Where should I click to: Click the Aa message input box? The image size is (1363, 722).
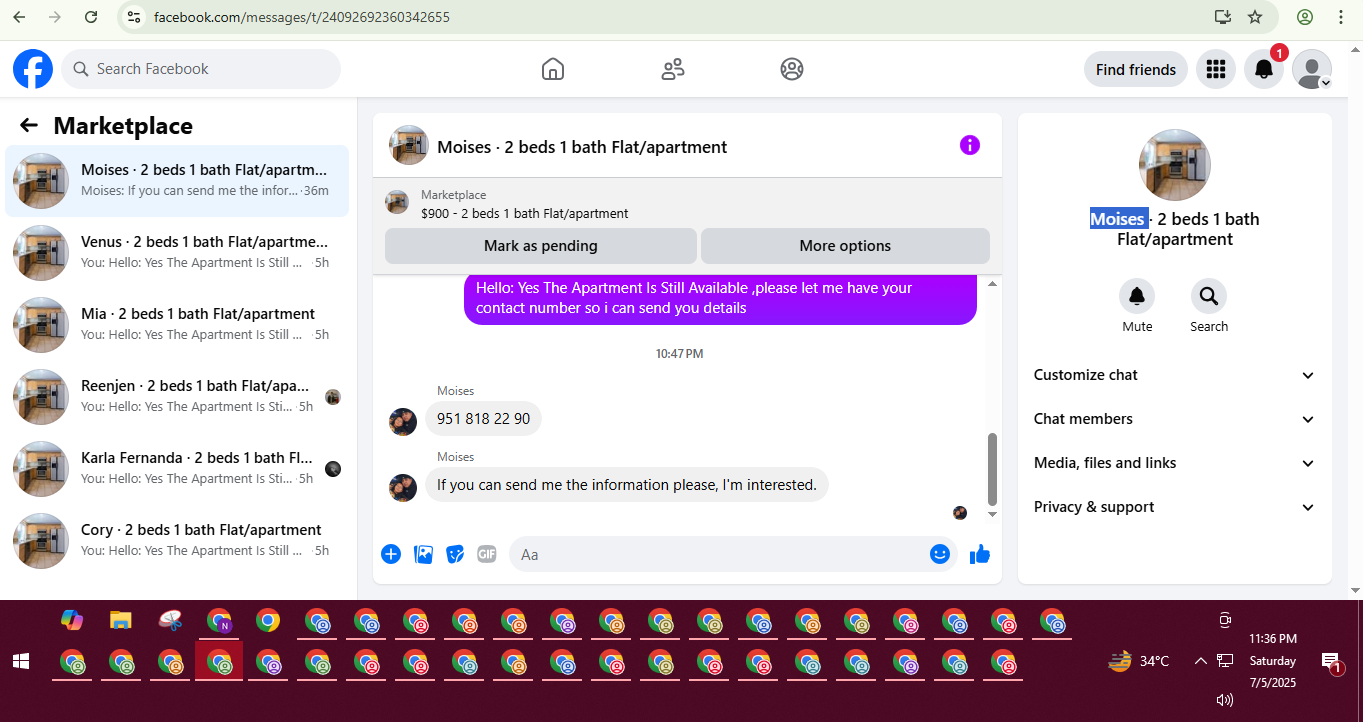[x=720, y=554]
